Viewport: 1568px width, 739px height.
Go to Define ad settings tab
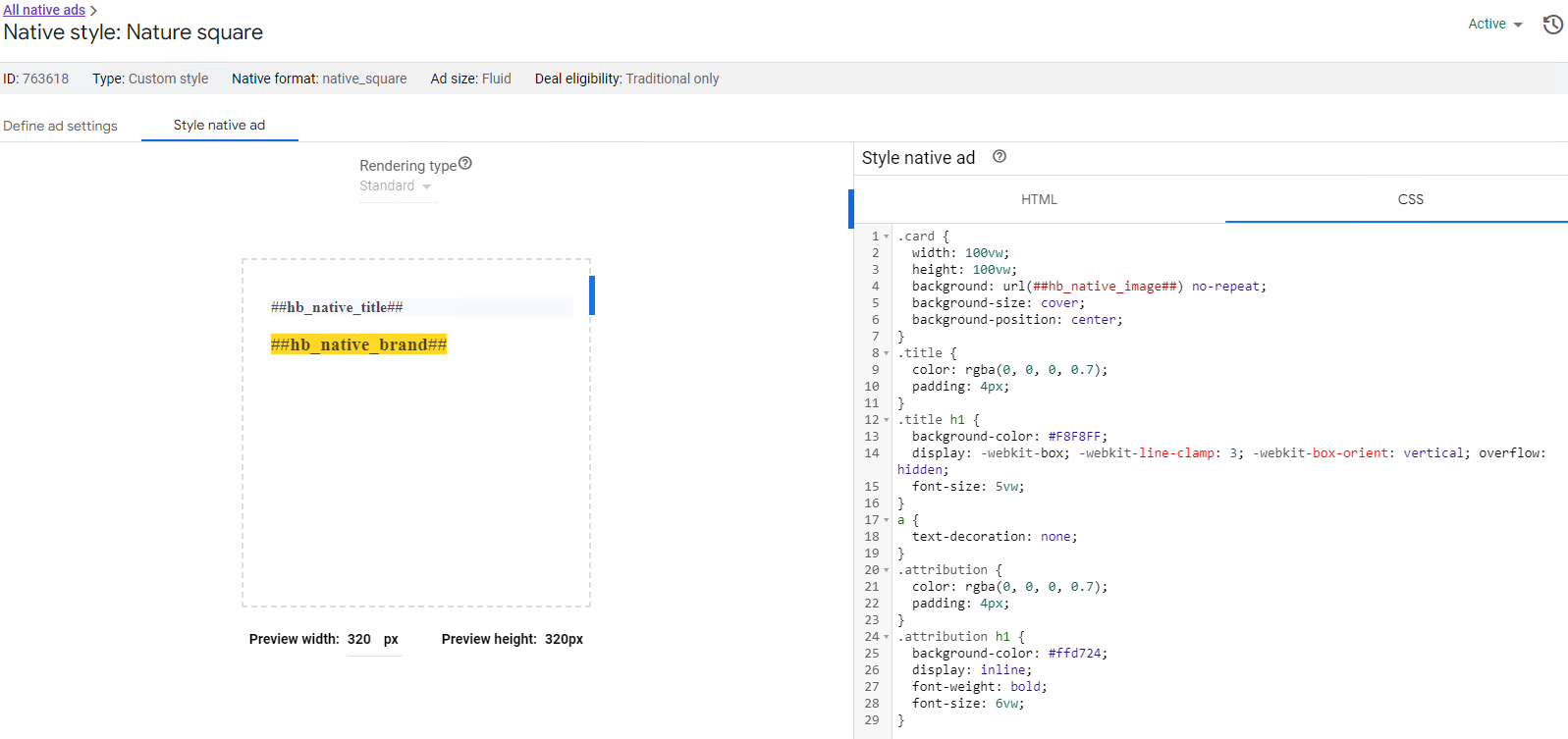coord(60,126)
